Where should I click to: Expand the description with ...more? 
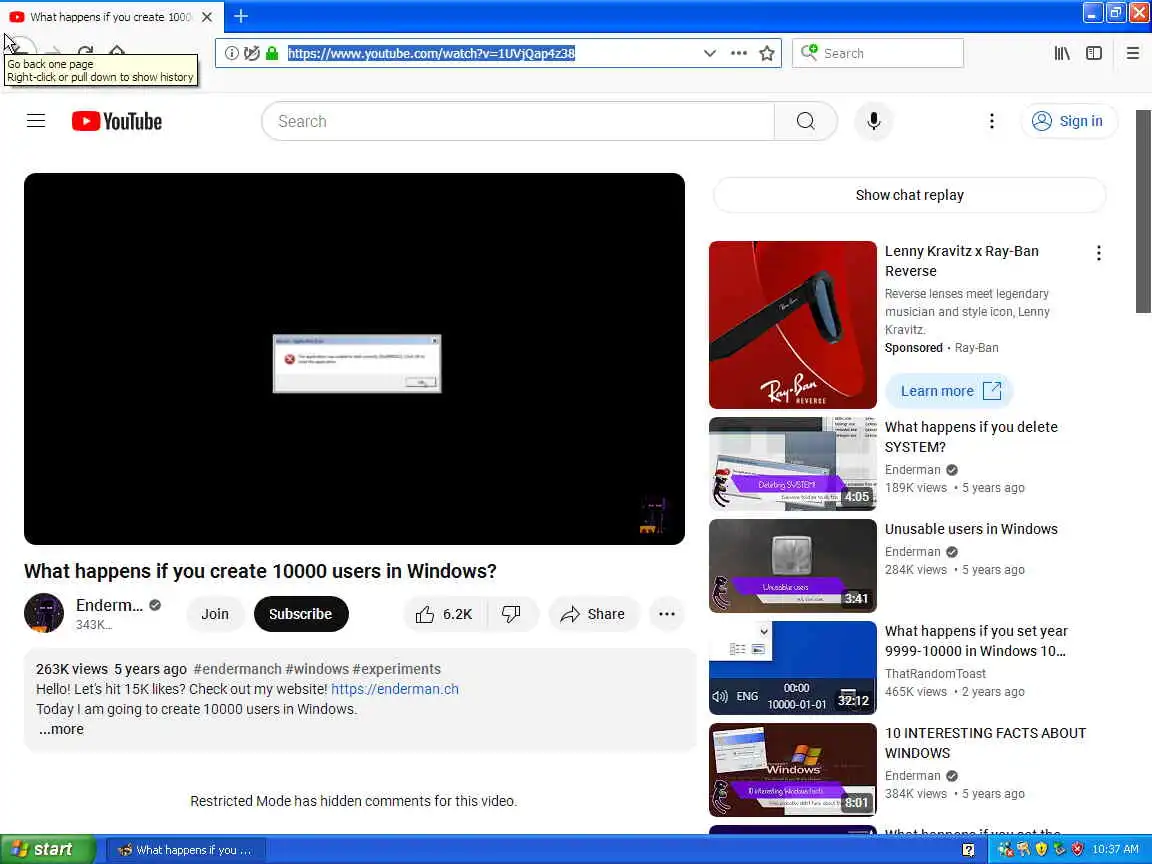pyautogui.click(x=61, y=730)
